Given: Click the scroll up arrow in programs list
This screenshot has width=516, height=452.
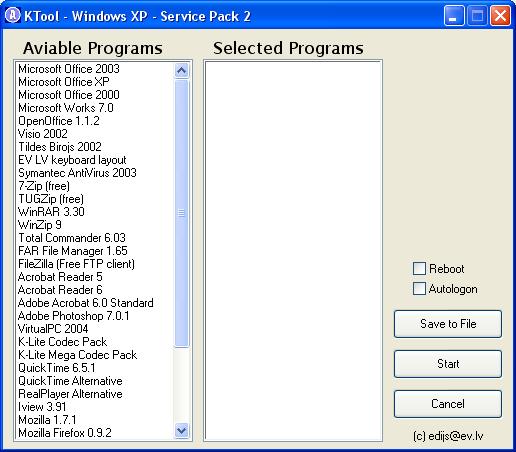Looking at the screenshot, I should pos(181,70).
